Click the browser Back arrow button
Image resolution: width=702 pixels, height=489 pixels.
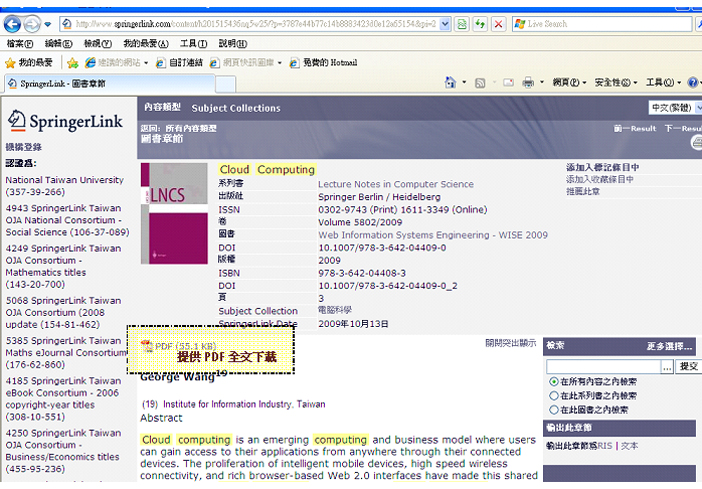tap(12, 24)
